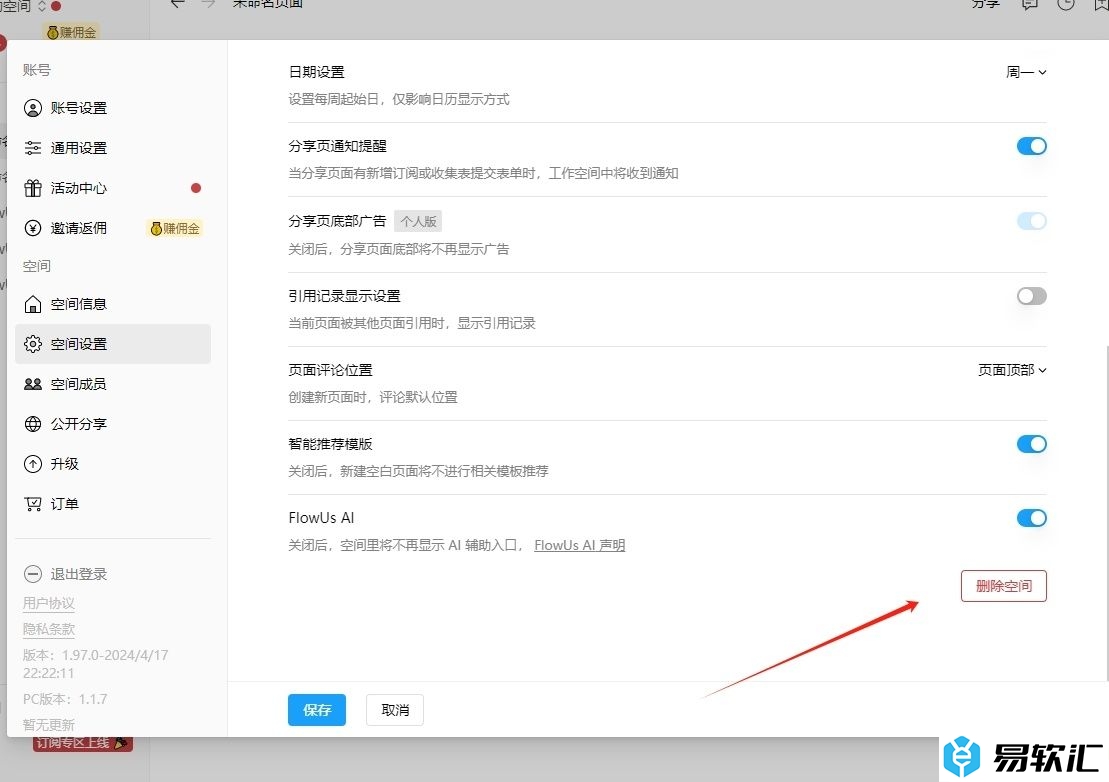The image size is (1109, 782).
Task: Open the week start day dropdown 周一
Action: click(1026, 72)
